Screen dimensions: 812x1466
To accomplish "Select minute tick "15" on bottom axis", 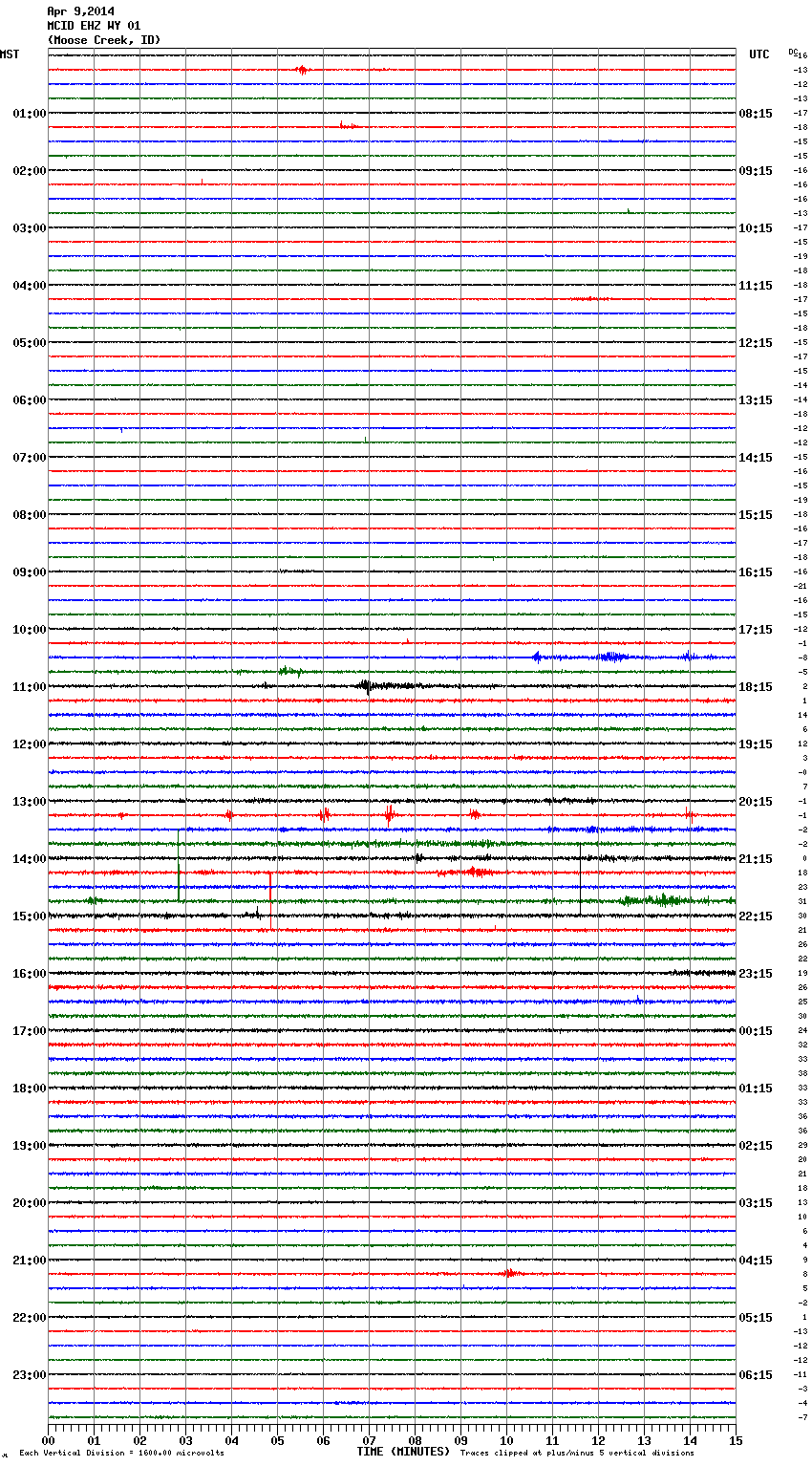I will [736, 1440].
